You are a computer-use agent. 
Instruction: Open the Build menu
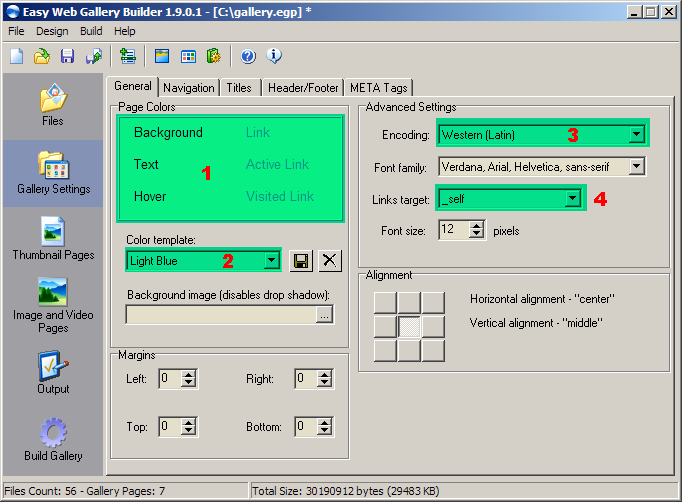[91, 31]
